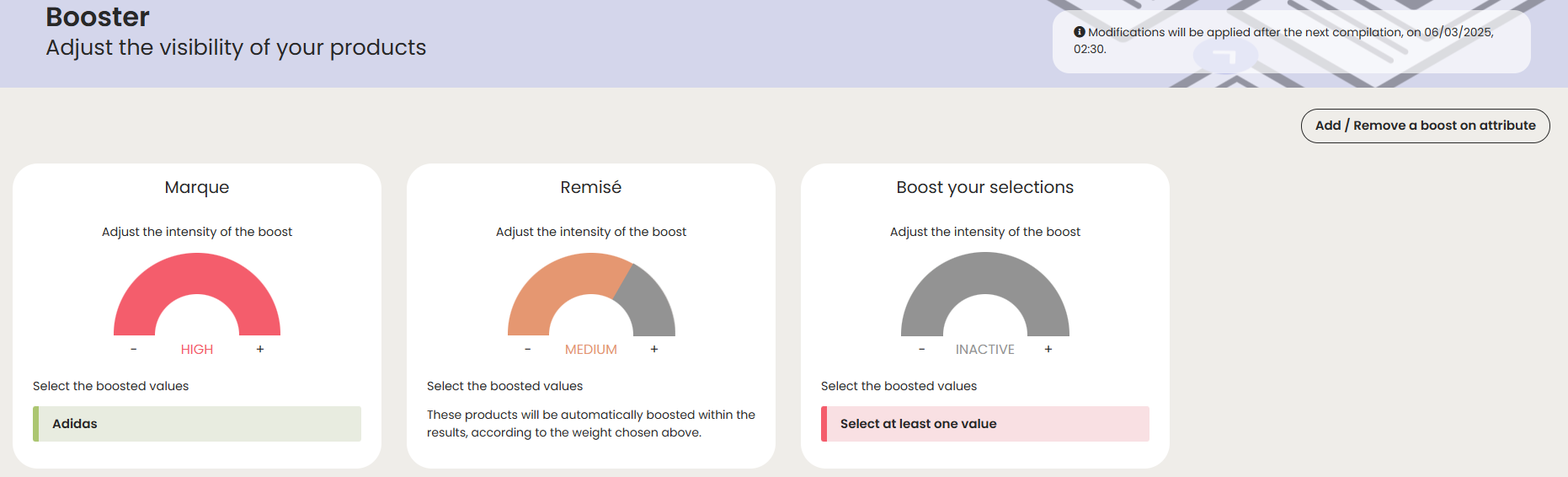The width and height of the screenshot is (1568, 477).
Task: Open the 'Select at least one value' field
Action: (985, 424)
